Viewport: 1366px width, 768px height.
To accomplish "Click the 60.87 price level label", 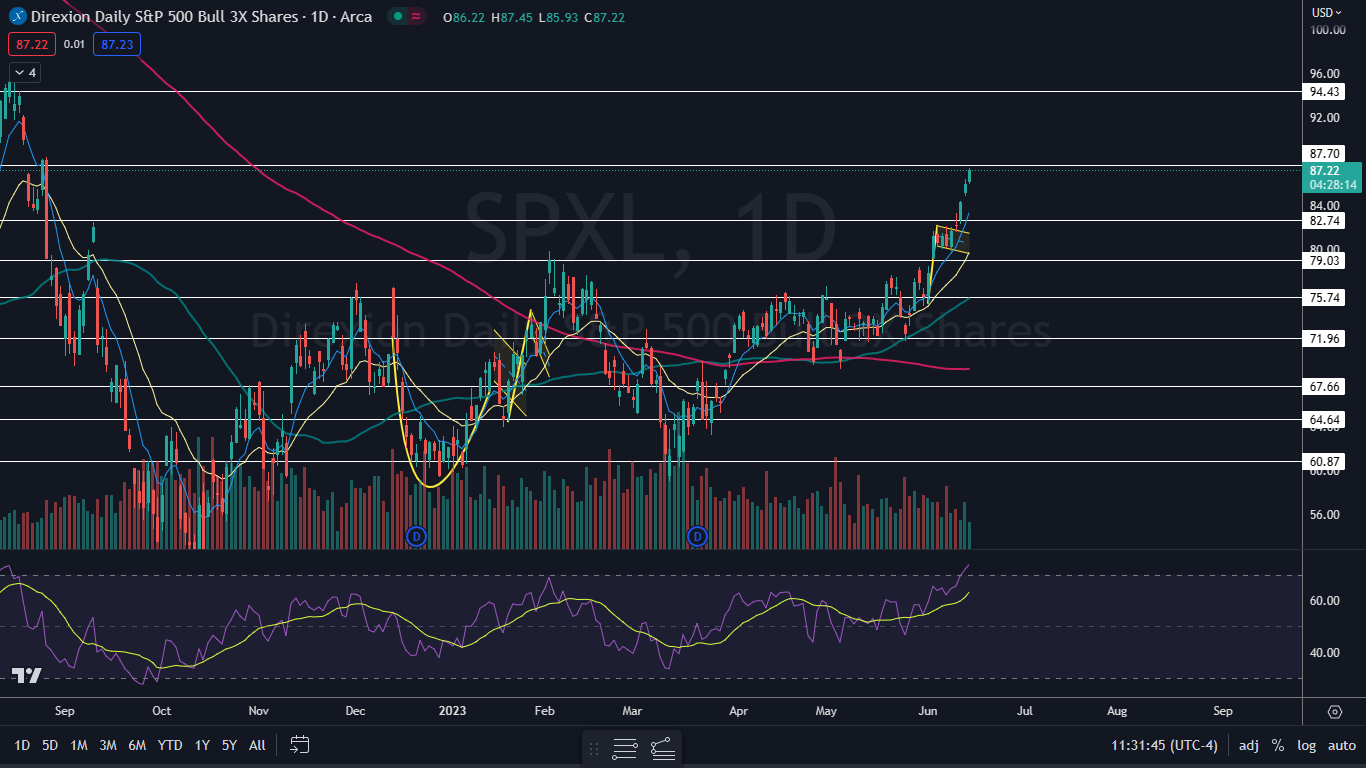I will [x=1325, y=461].
